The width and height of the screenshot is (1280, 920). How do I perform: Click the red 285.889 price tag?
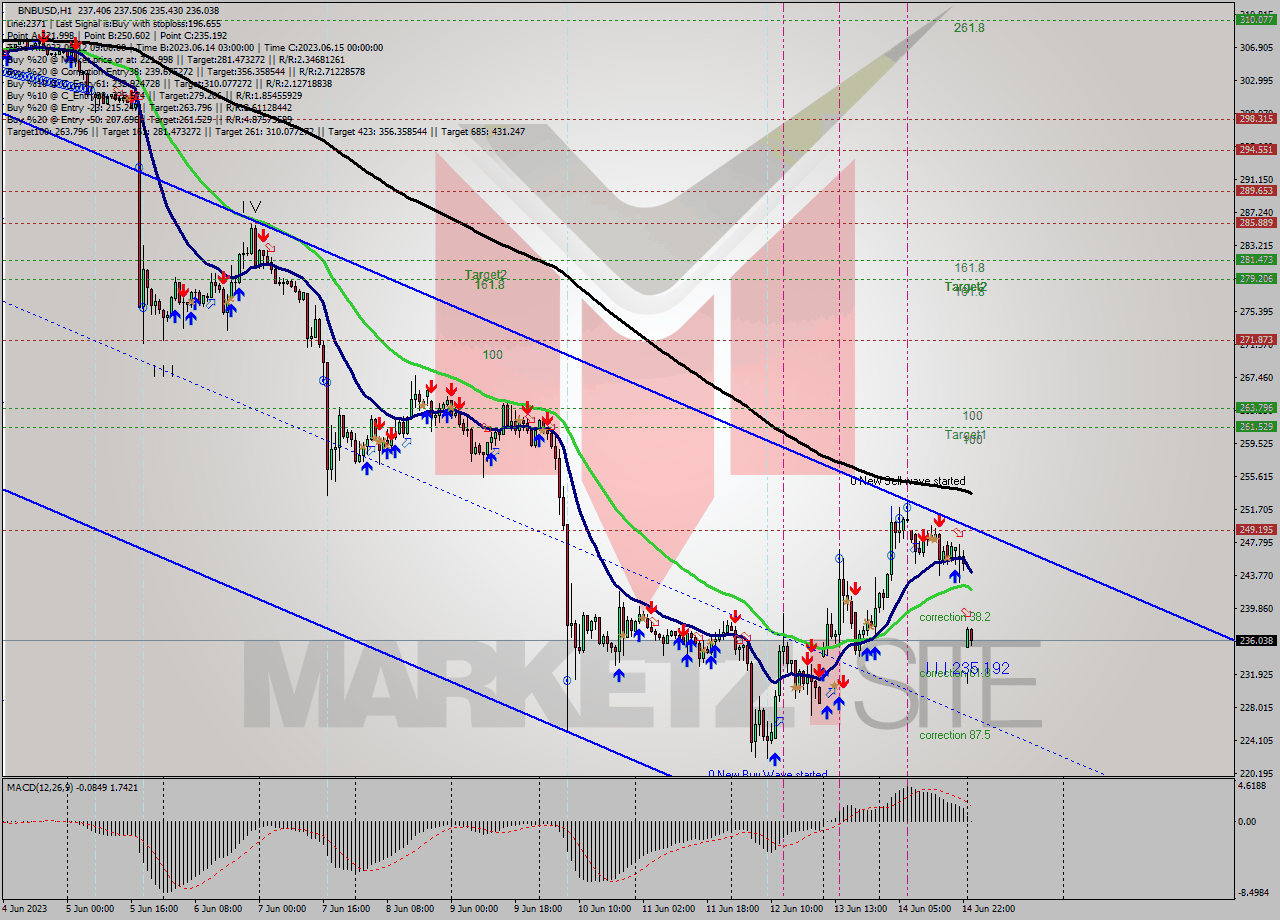point(1256,222)
